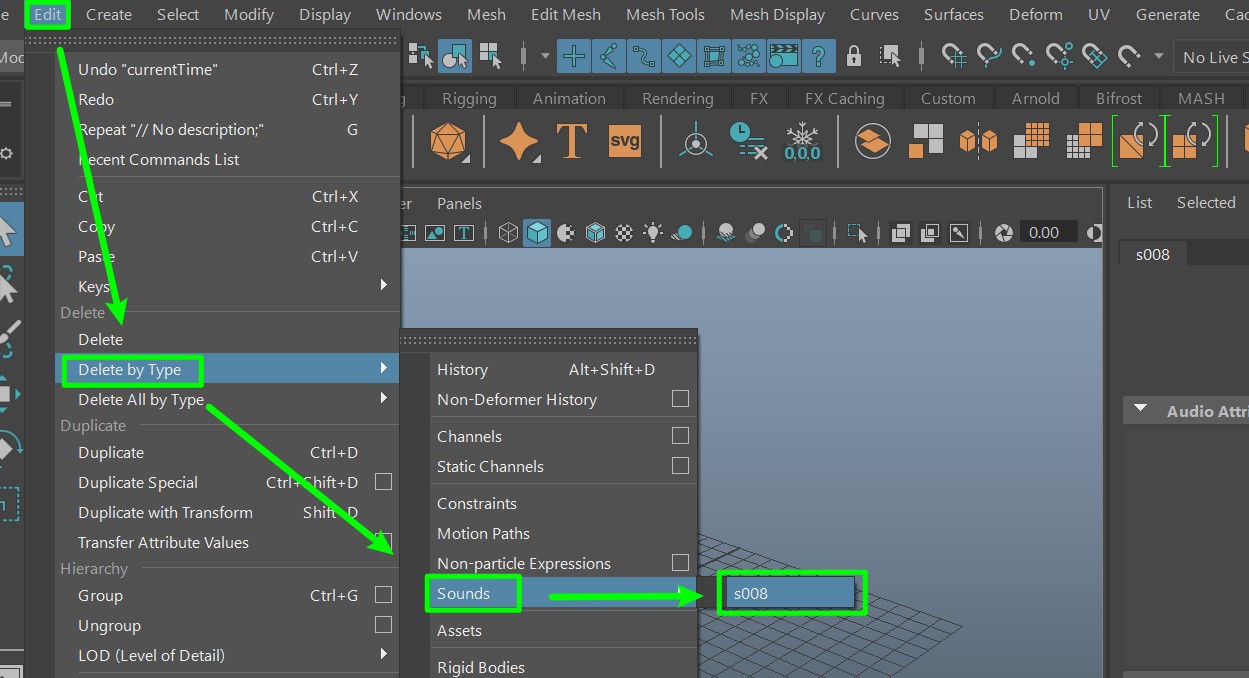Click Undo "currentTime" menu entry
The width and height of the screenshot is (1249, 678).
point(148,69)
